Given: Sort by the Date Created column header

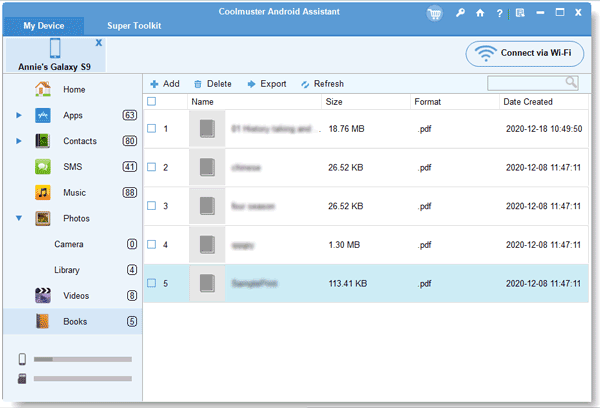Looking at the screenshot, I should click(528, 102).
